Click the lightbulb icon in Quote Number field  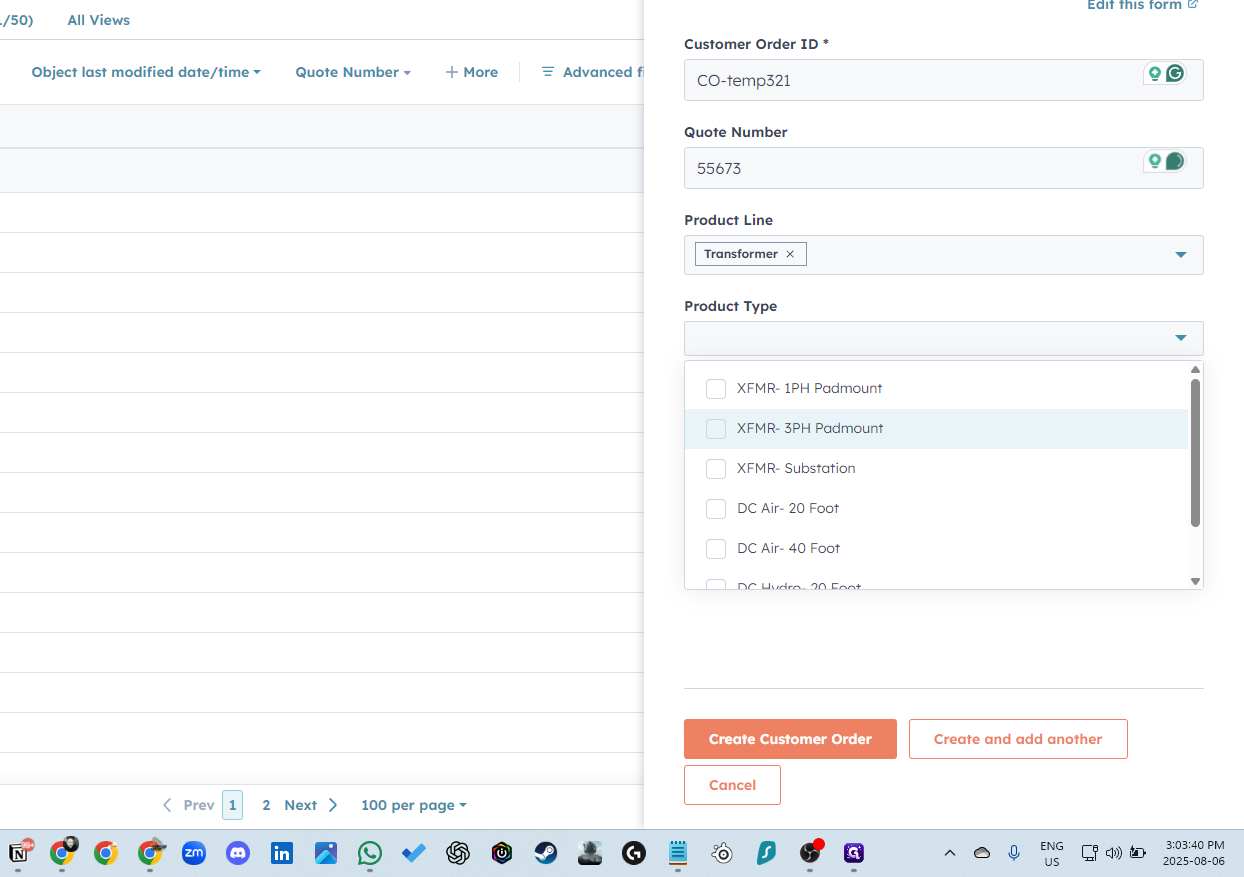click(x=1154, y=161)
